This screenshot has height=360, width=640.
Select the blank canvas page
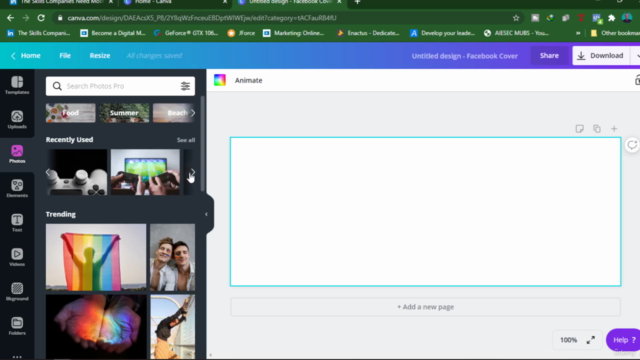[425, 211]
